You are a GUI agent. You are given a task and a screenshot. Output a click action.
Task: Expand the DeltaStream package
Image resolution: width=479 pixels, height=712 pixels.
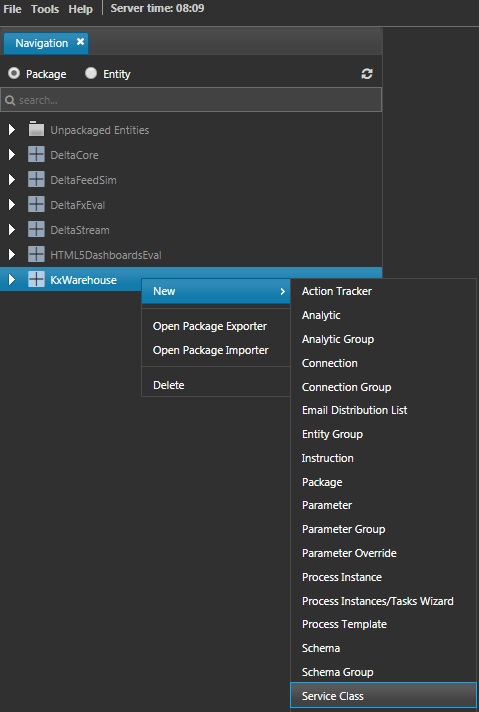pos(12,230)
